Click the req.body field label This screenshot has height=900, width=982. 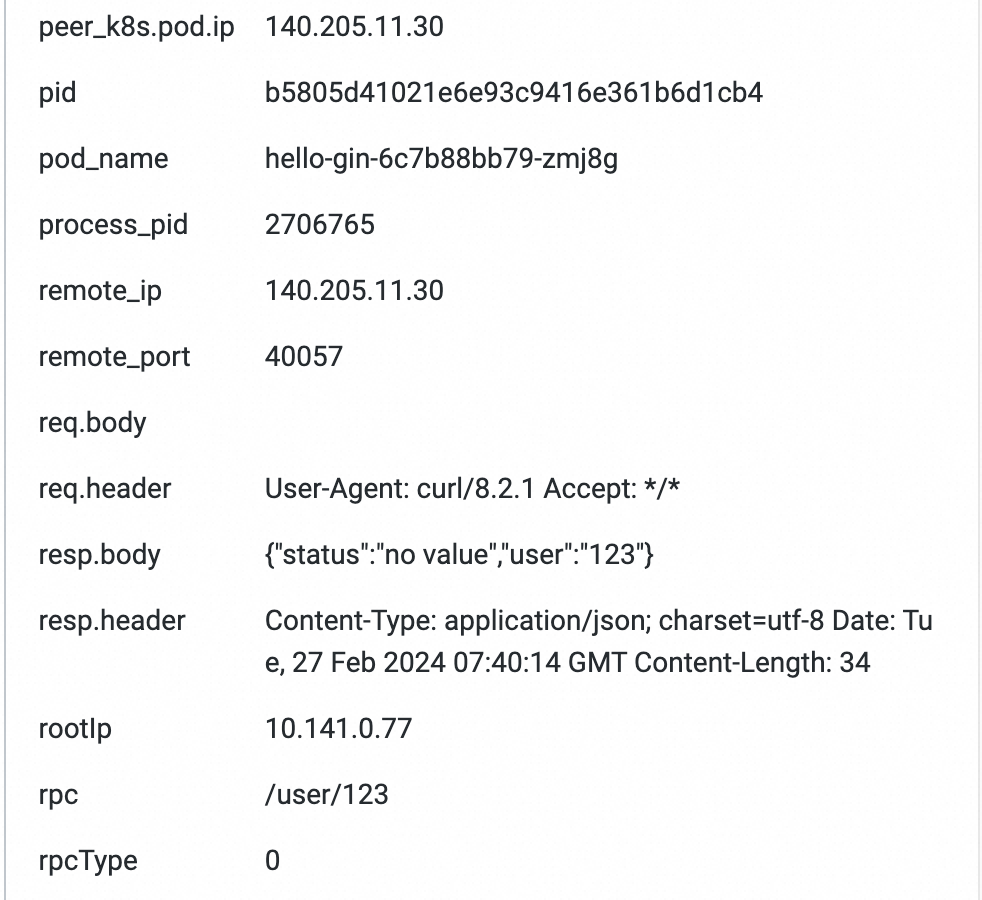pos(92,423)
